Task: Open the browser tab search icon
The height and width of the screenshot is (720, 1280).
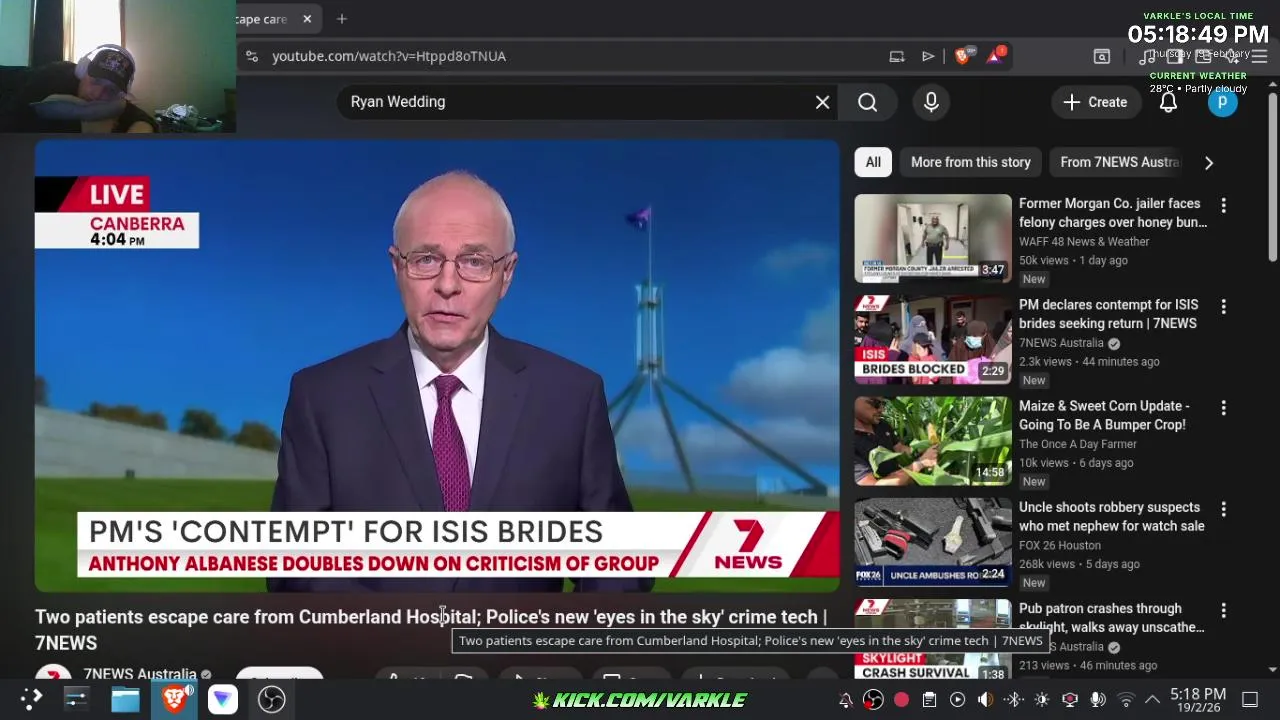Action: click(x=1101, y=56)
